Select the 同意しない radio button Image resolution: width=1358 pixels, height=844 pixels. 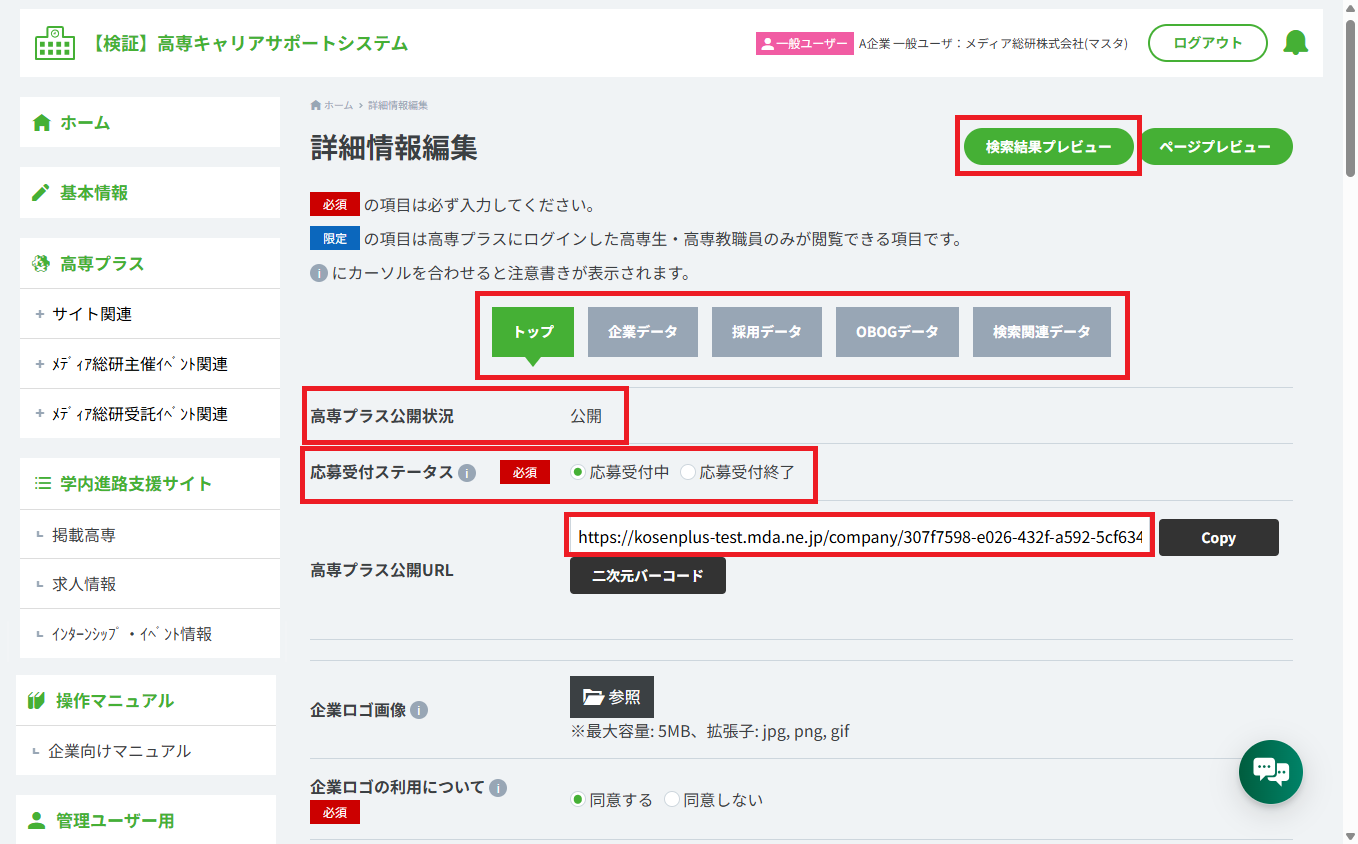point(671,799)
